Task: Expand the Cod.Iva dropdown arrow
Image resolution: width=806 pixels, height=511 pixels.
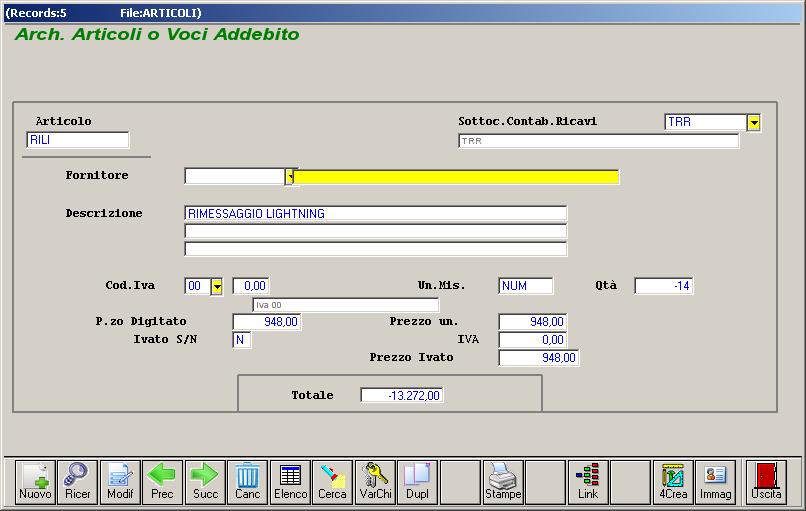Action: [x=217, y=286]
